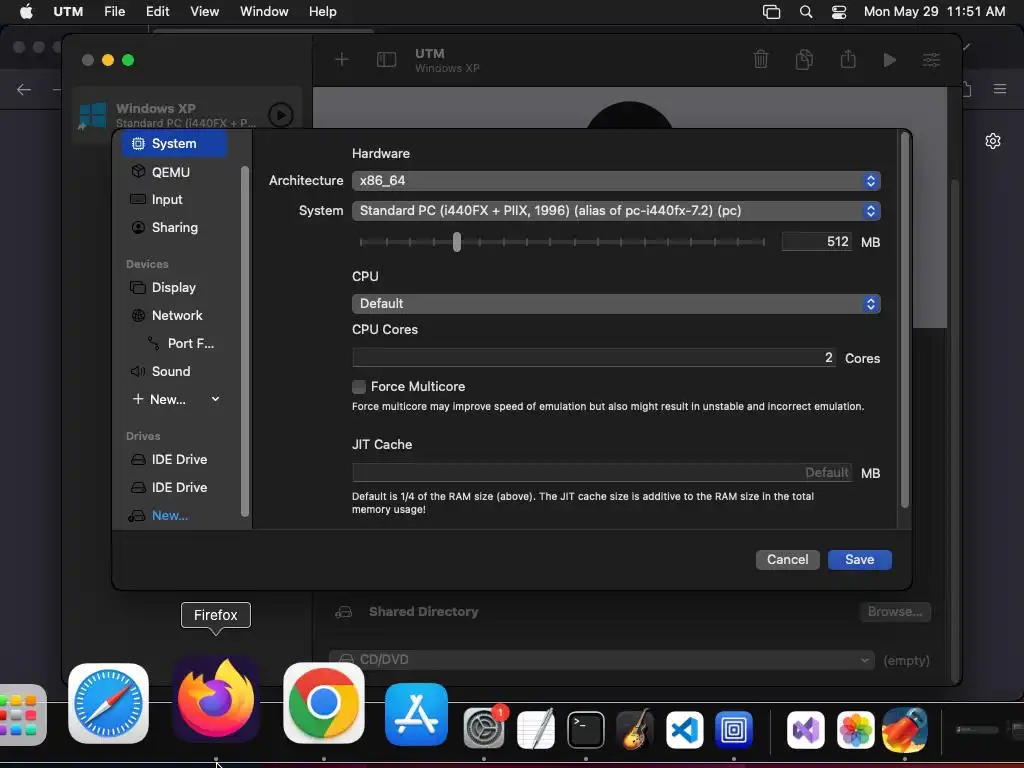This screenshot has width=1024, height=768.
Task: Open GarageBand from the Dock
Action: [634, 729]
